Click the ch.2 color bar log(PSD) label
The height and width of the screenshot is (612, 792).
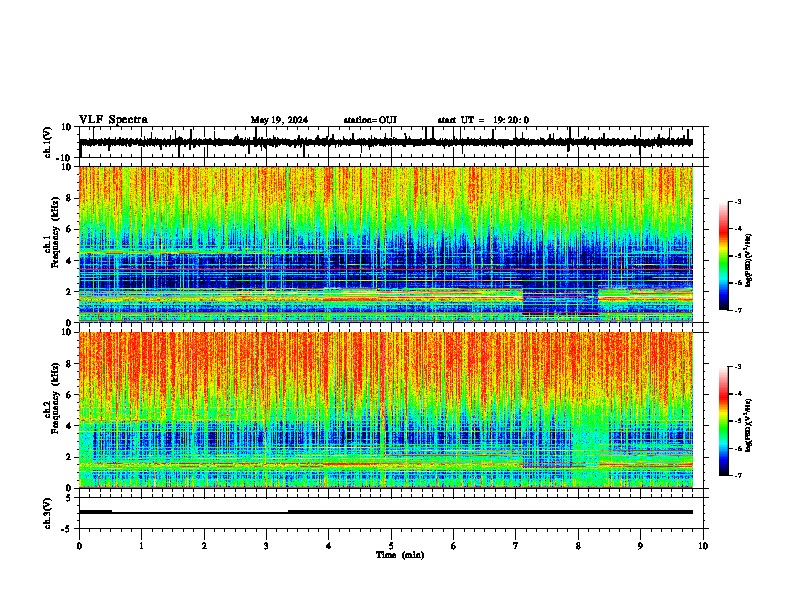point(749,425)
